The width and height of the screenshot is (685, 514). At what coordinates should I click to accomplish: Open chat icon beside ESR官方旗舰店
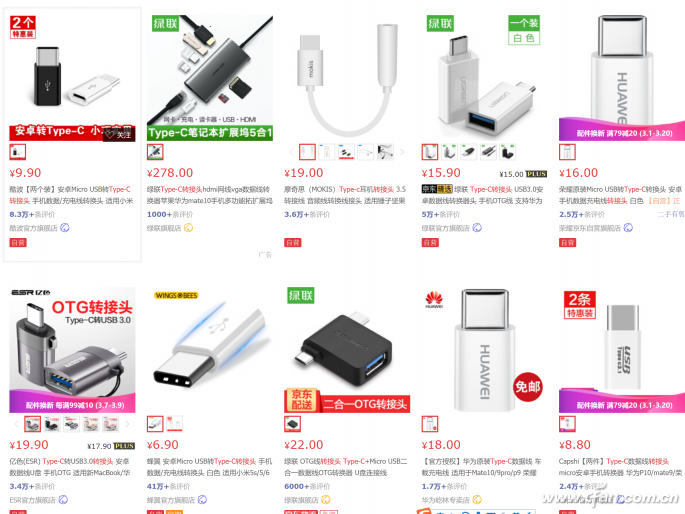pyautogui.click(x=63, y=500)
